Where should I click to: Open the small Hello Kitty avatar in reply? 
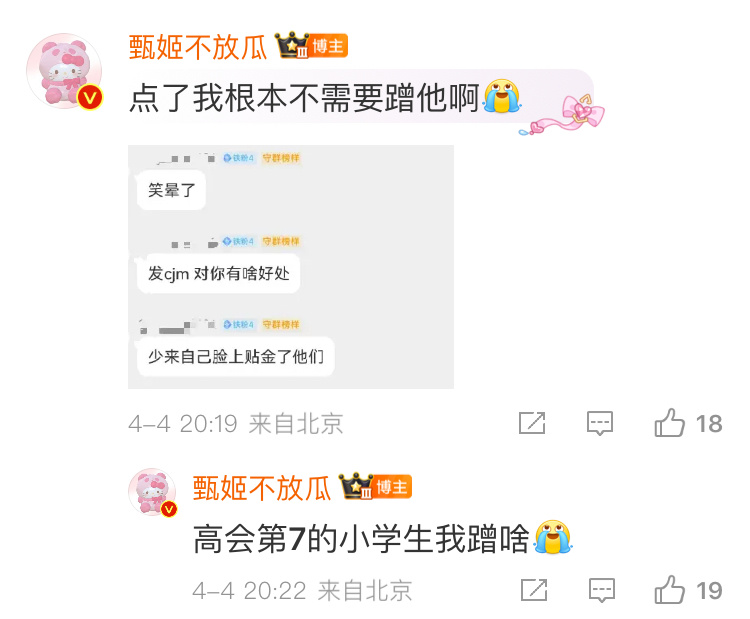[152, 492]
